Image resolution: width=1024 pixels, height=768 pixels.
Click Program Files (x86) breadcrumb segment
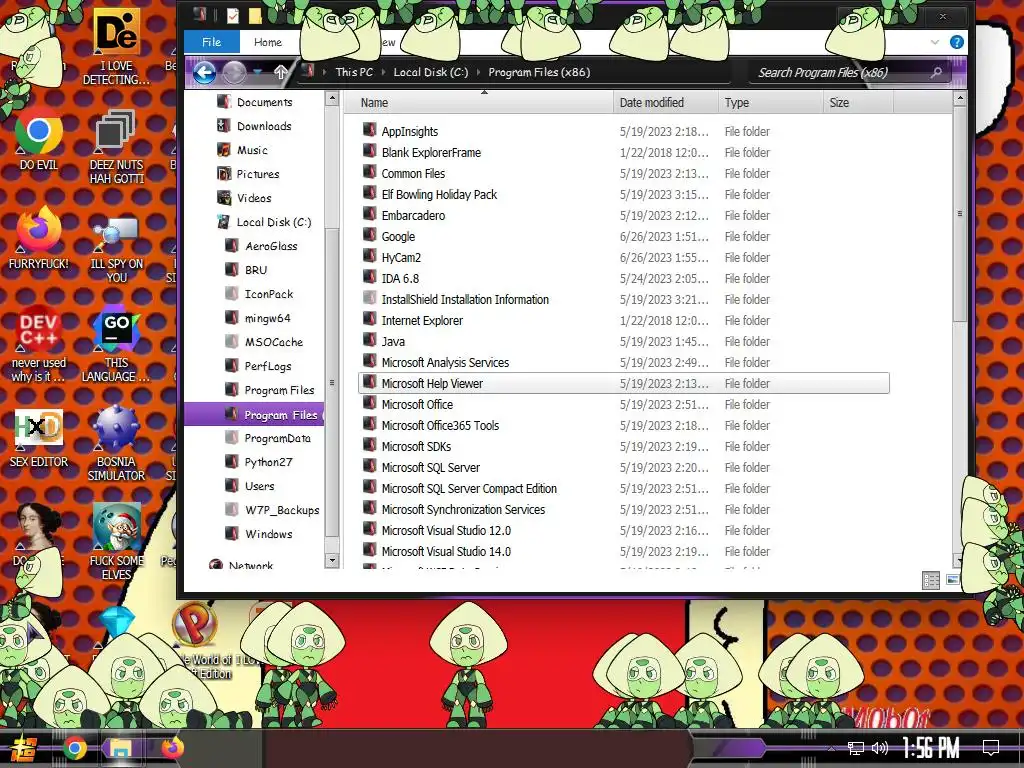539,72
